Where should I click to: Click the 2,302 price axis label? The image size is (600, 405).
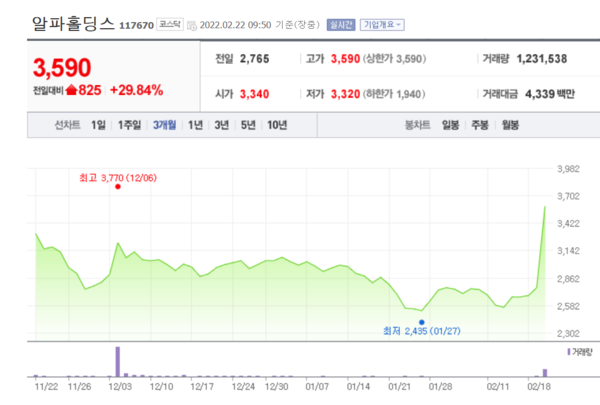pyautogui.click(x=568, y=334)
